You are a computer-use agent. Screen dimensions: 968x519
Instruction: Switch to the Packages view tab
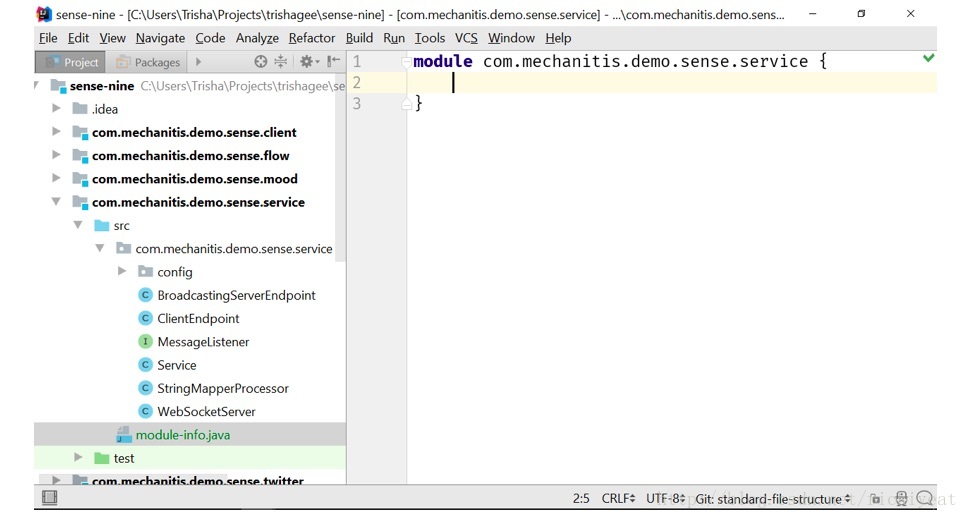tap(148, 62)
